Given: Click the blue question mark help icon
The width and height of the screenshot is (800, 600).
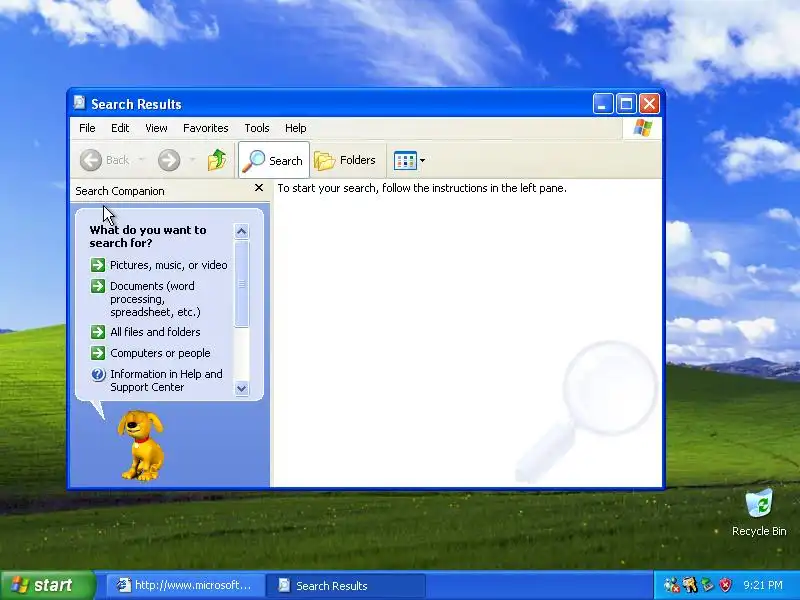Looking at the screenshot, I should [98, 374].
